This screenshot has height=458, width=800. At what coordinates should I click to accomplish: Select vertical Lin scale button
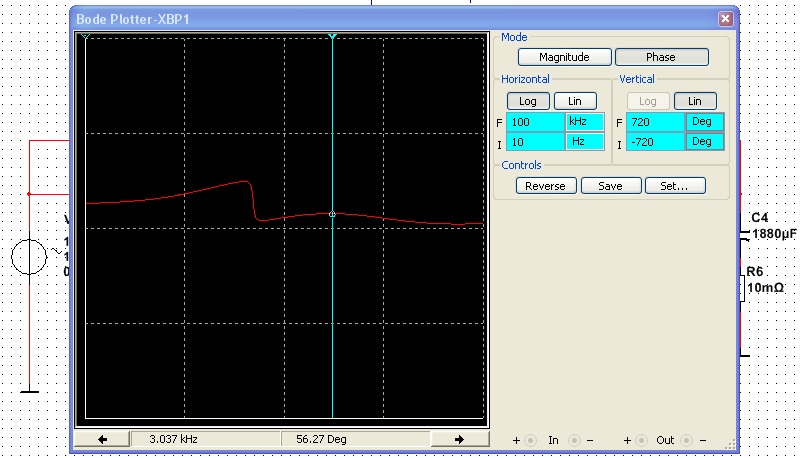pos(695,101)
